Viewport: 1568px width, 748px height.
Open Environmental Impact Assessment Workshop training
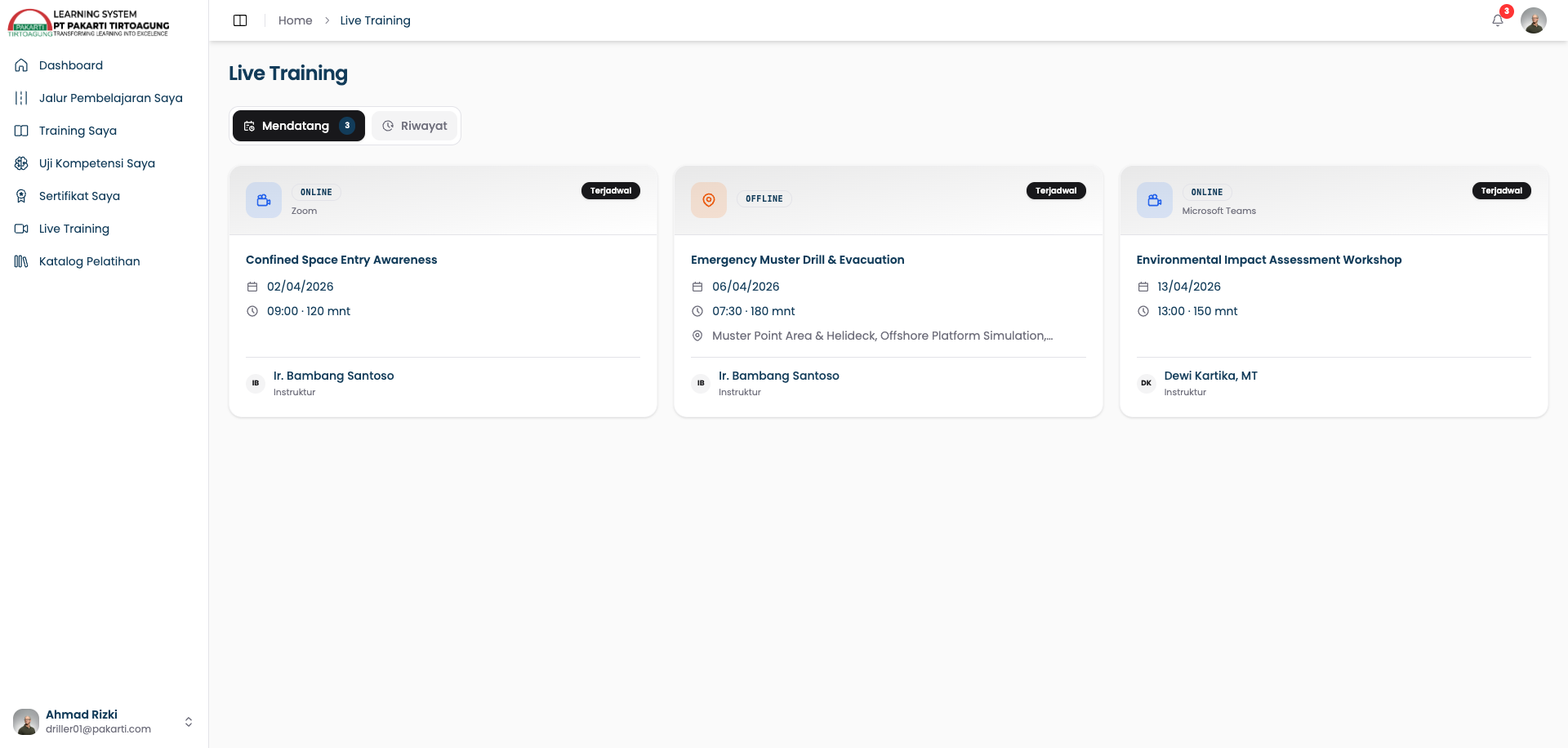[x=1269, y=260]
